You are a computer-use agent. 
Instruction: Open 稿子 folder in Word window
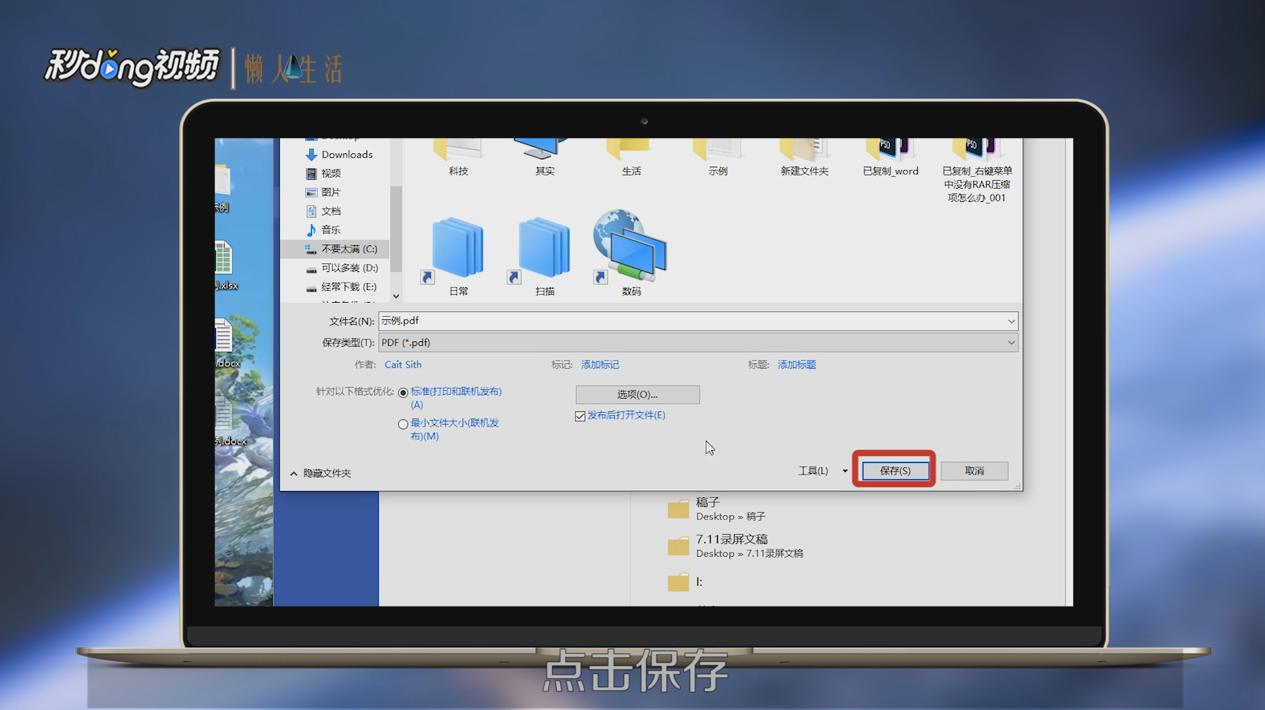point(717,509)
